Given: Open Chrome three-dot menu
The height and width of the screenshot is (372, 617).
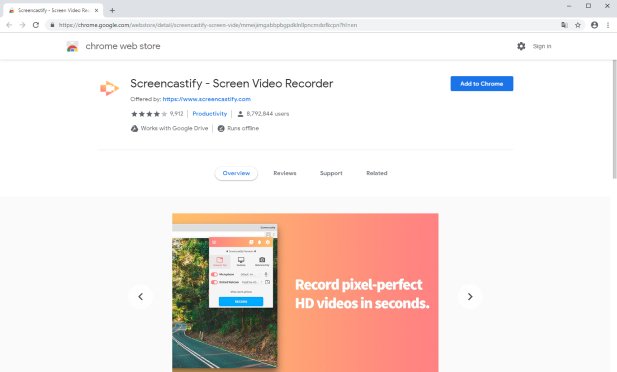Looking at the screenshot, I should tap(608, 25).
